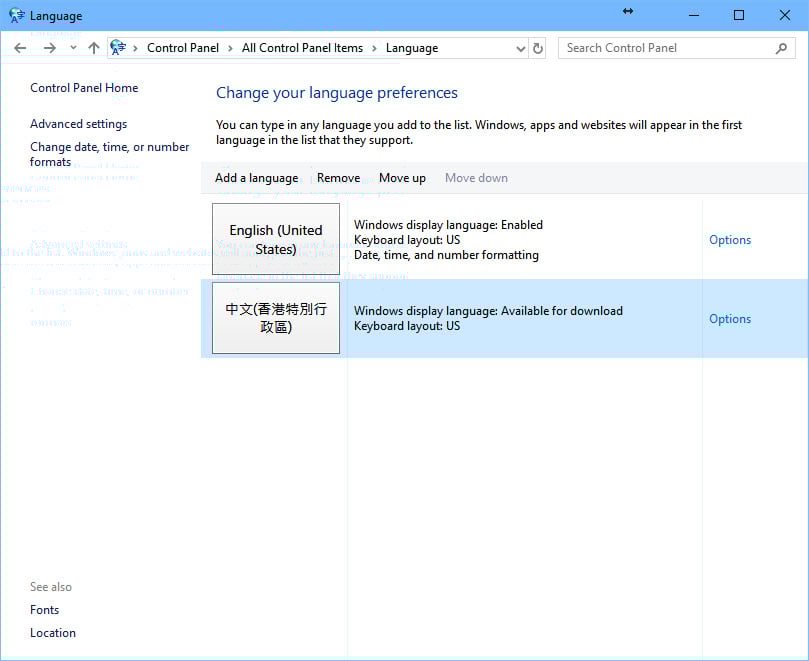809x661 pixels.
Task: Expand chevron after All Control Panel Items
Action: click(375, 49)
